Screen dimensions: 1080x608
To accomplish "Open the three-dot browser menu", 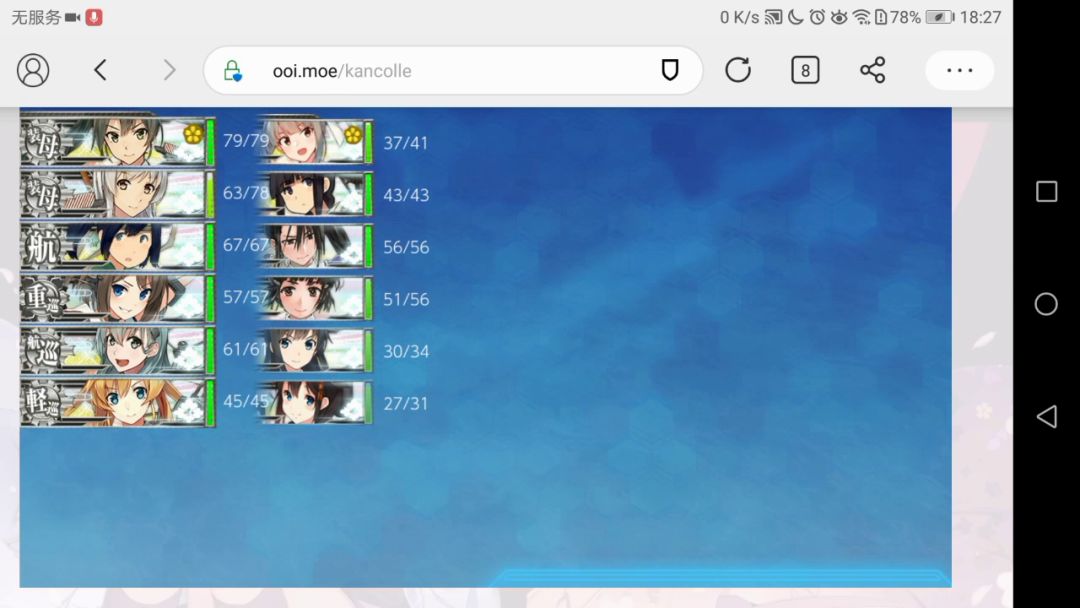I will coord(959,70).
